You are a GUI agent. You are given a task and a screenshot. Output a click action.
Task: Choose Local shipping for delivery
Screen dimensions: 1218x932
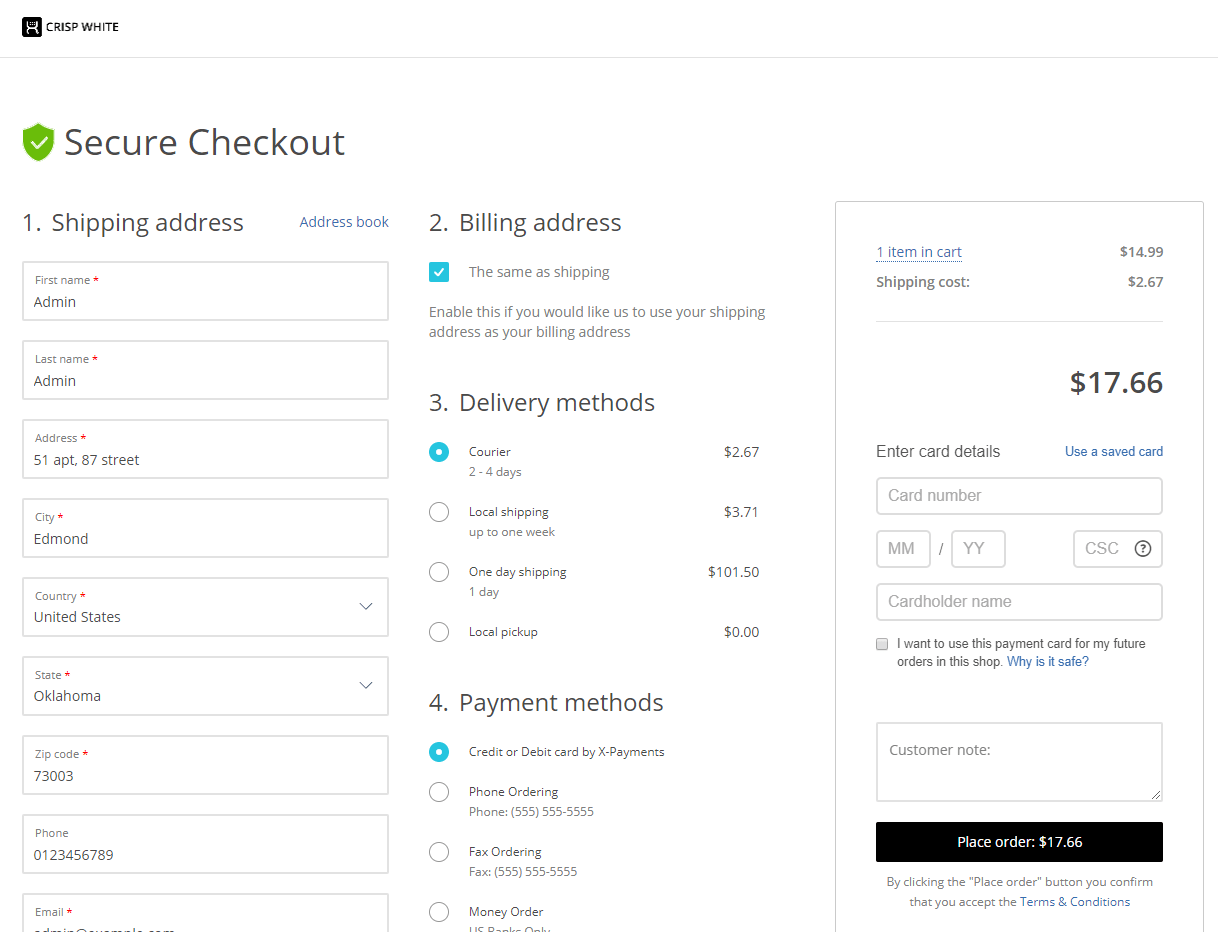[x=439, y=512]
